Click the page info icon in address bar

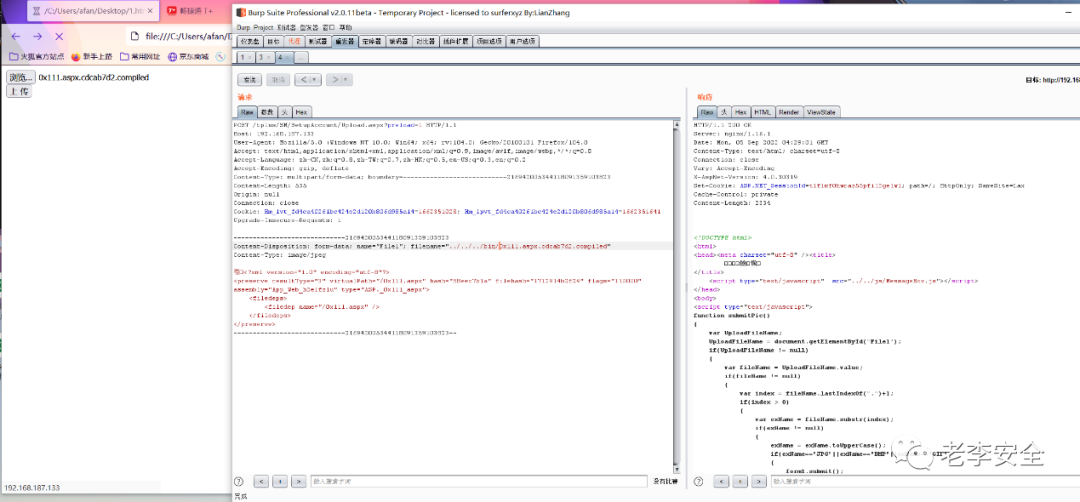pyautogui.click(x=134, y=36)
